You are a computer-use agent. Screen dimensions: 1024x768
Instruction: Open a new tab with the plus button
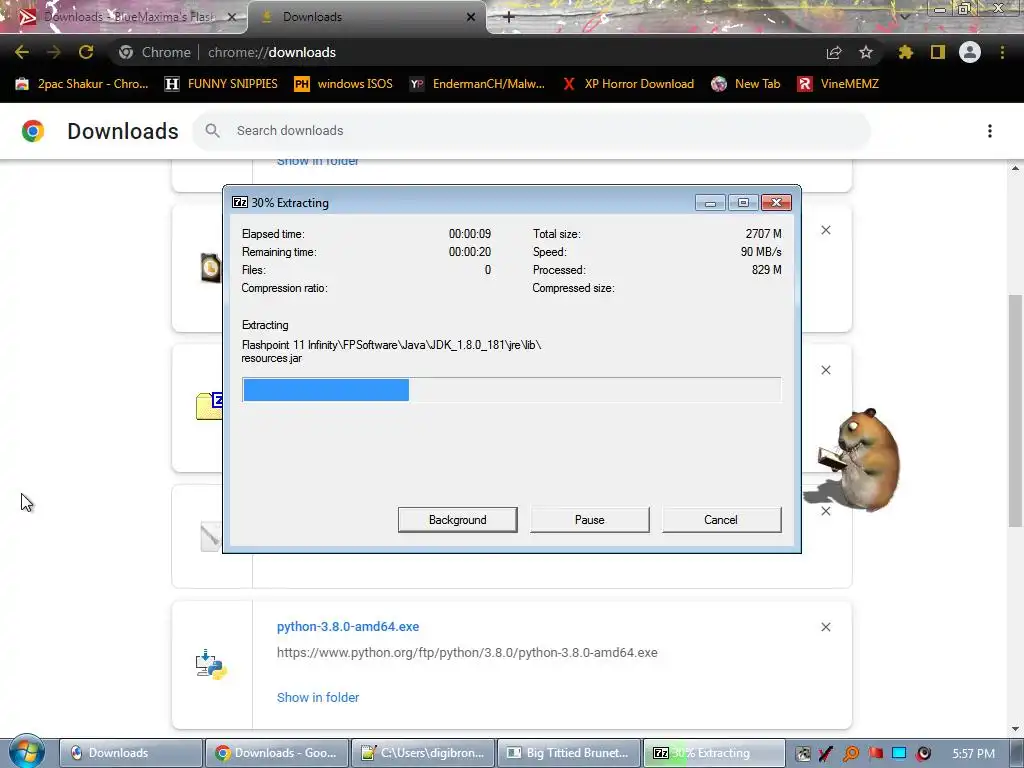click(509, 17)
